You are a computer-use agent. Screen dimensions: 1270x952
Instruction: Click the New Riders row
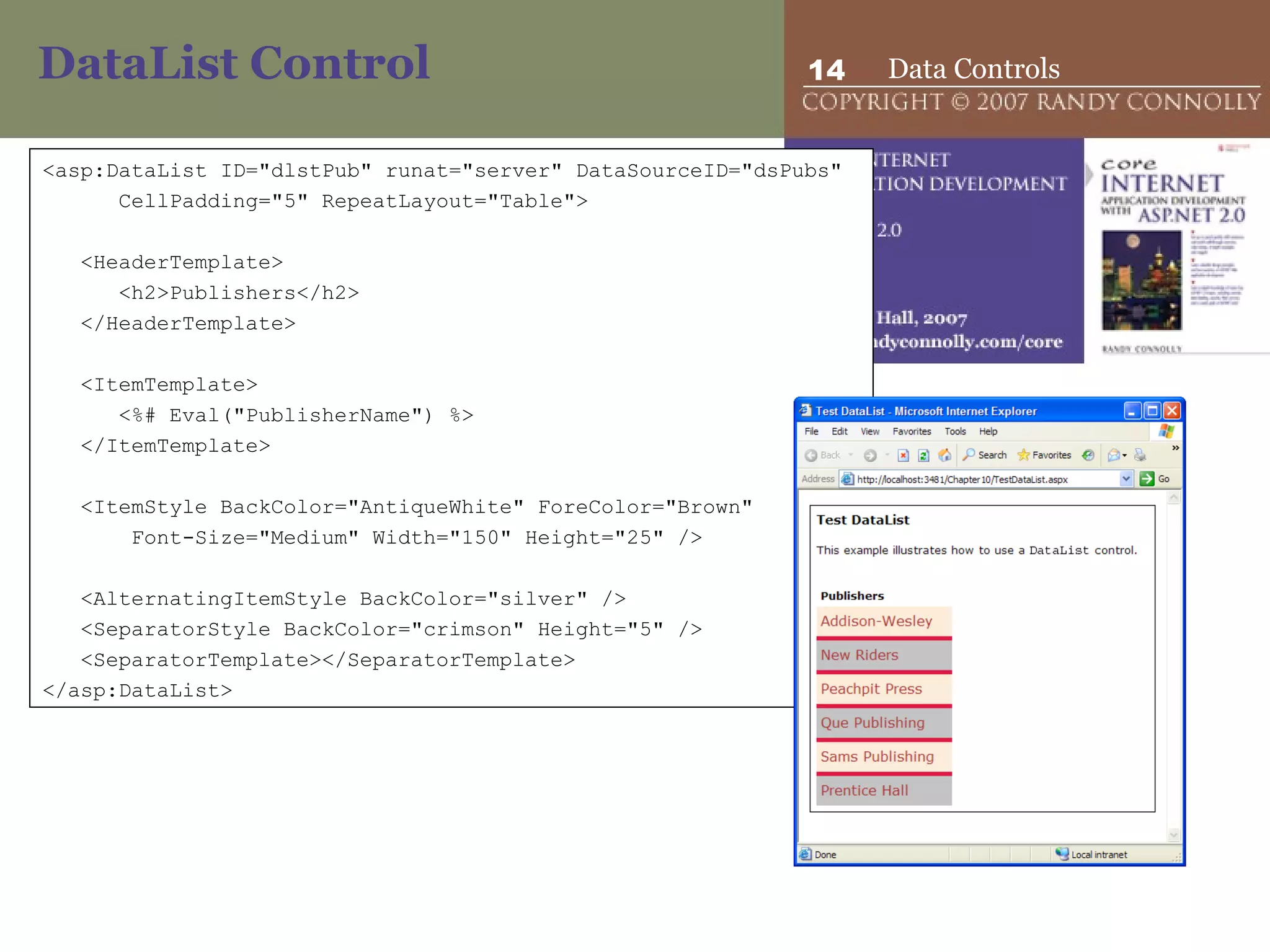point(884,655)
